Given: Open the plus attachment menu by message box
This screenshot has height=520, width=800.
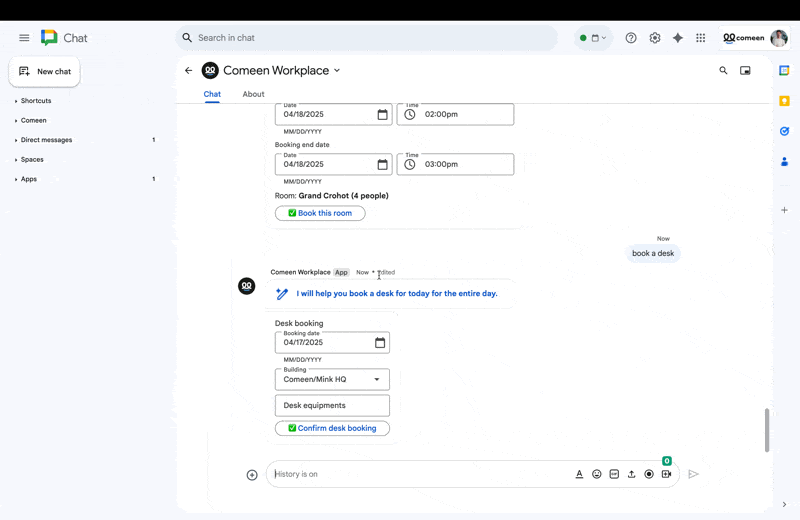Looking at the screenshot, I should (252, 475).
